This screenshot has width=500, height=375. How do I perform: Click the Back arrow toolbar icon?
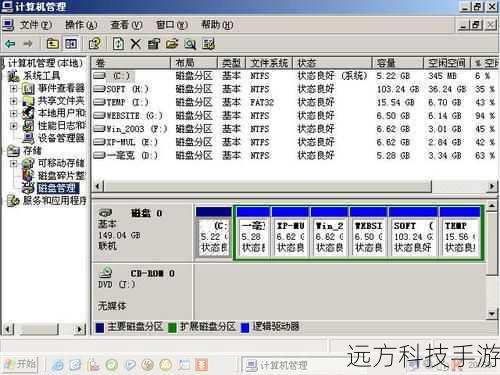coord(10,44)
